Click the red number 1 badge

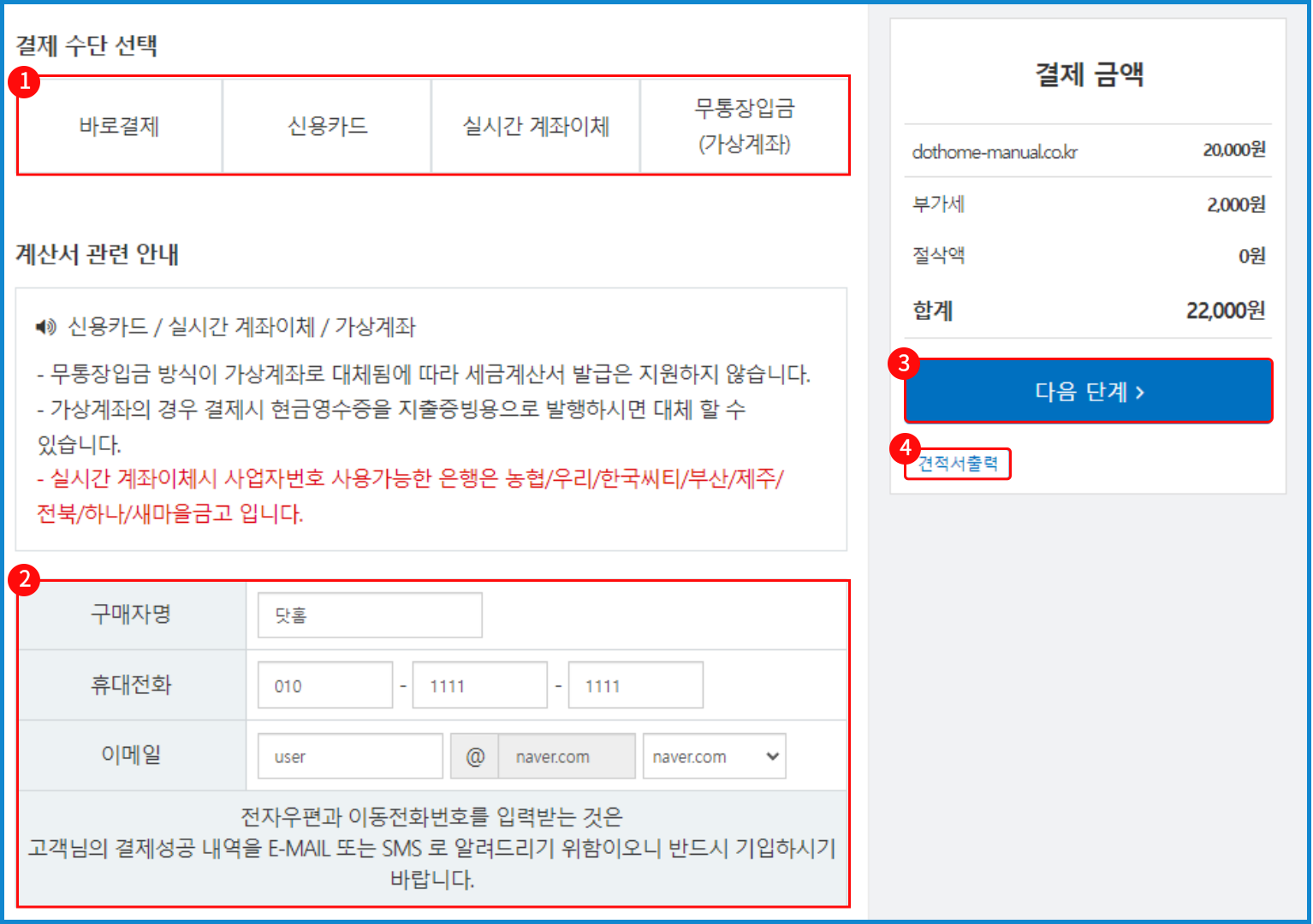(24, 82)
